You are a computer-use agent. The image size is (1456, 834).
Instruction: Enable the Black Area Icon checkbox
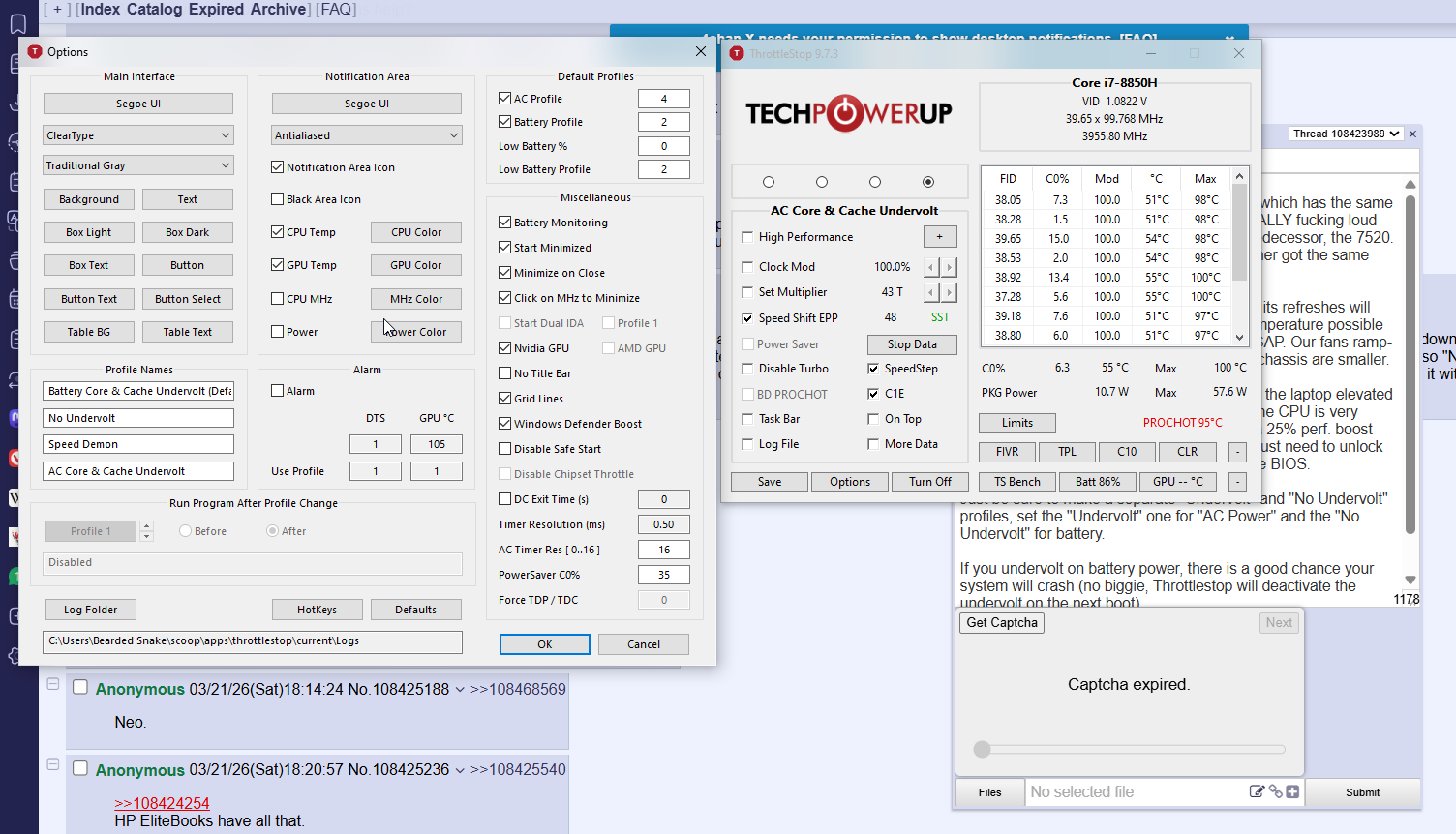pyautogui.click(x=278, y=199)
